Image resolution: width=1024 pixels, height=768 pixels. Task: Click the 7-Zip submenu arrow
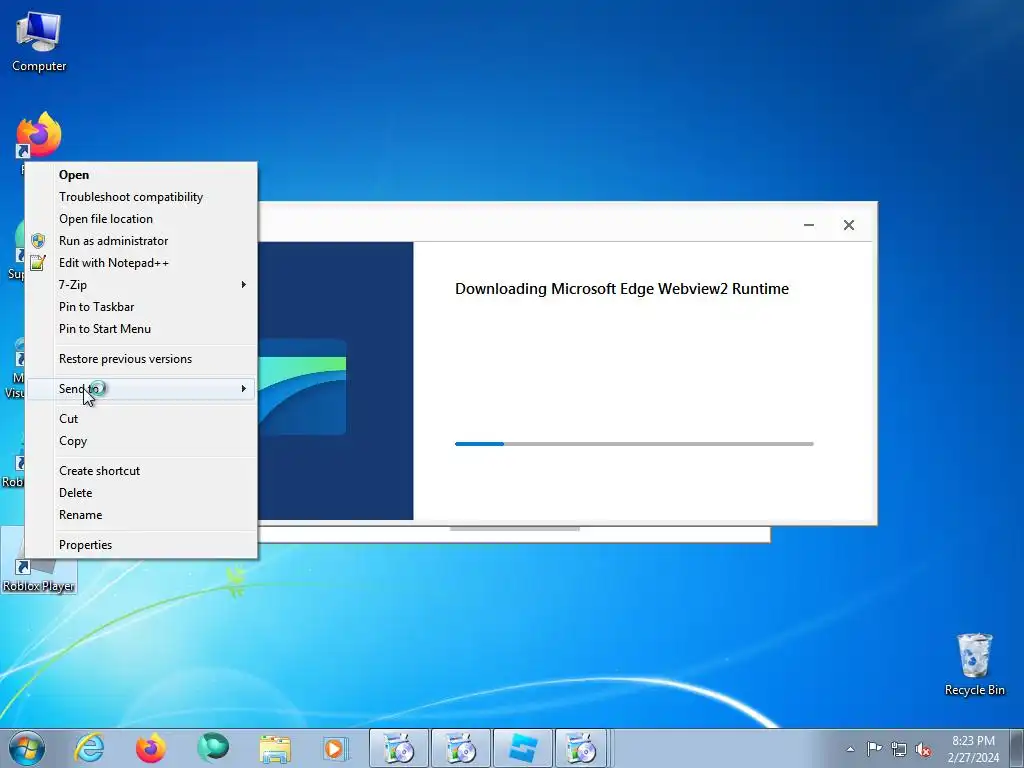244,285
